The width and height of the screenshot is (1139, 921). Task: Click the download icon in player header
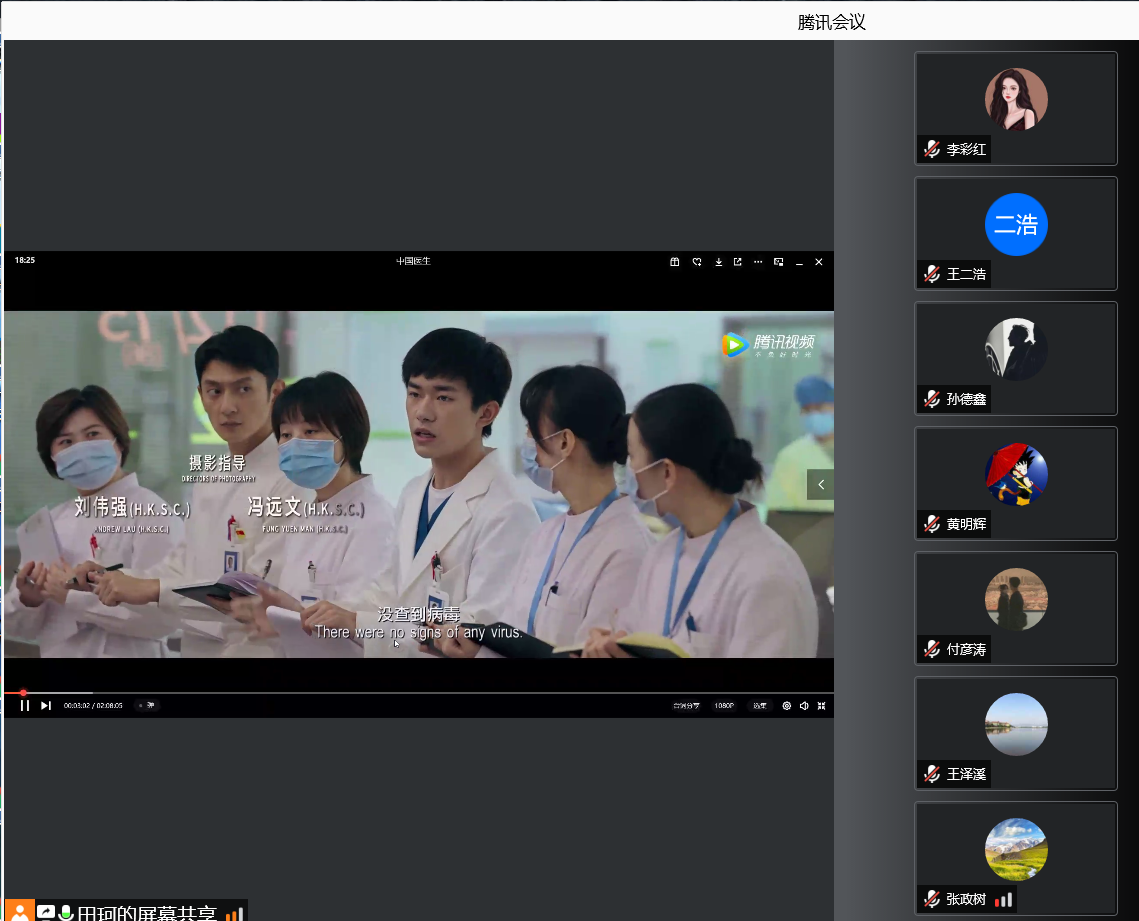[x=718, y=262]
